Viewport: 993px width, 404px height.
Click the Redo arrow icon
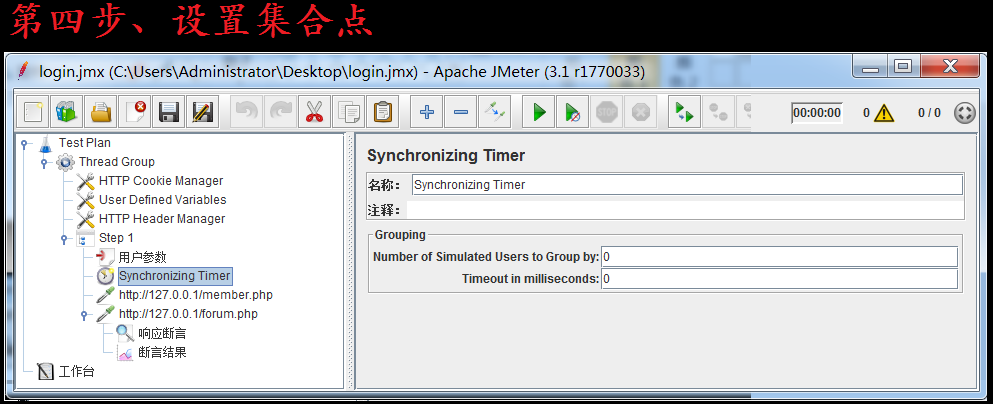(x=280, y=113)
